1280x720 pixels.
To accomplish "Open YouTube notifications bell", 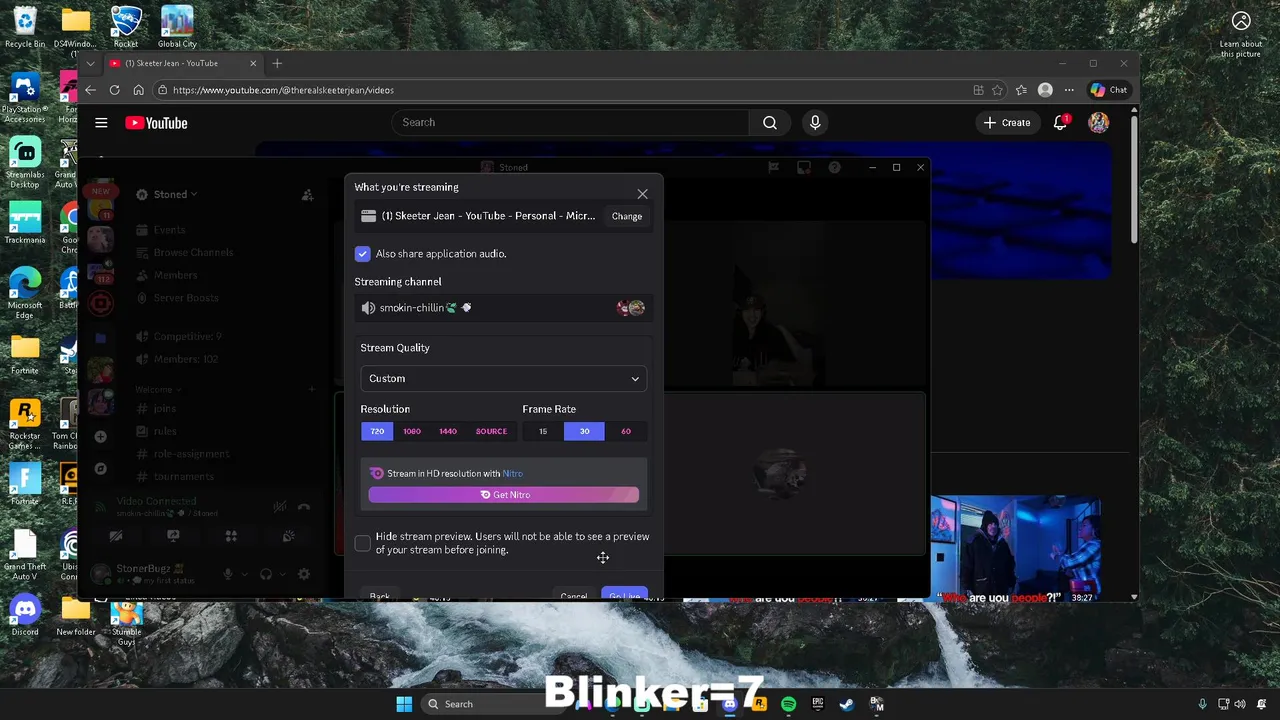I will 1060,122.
